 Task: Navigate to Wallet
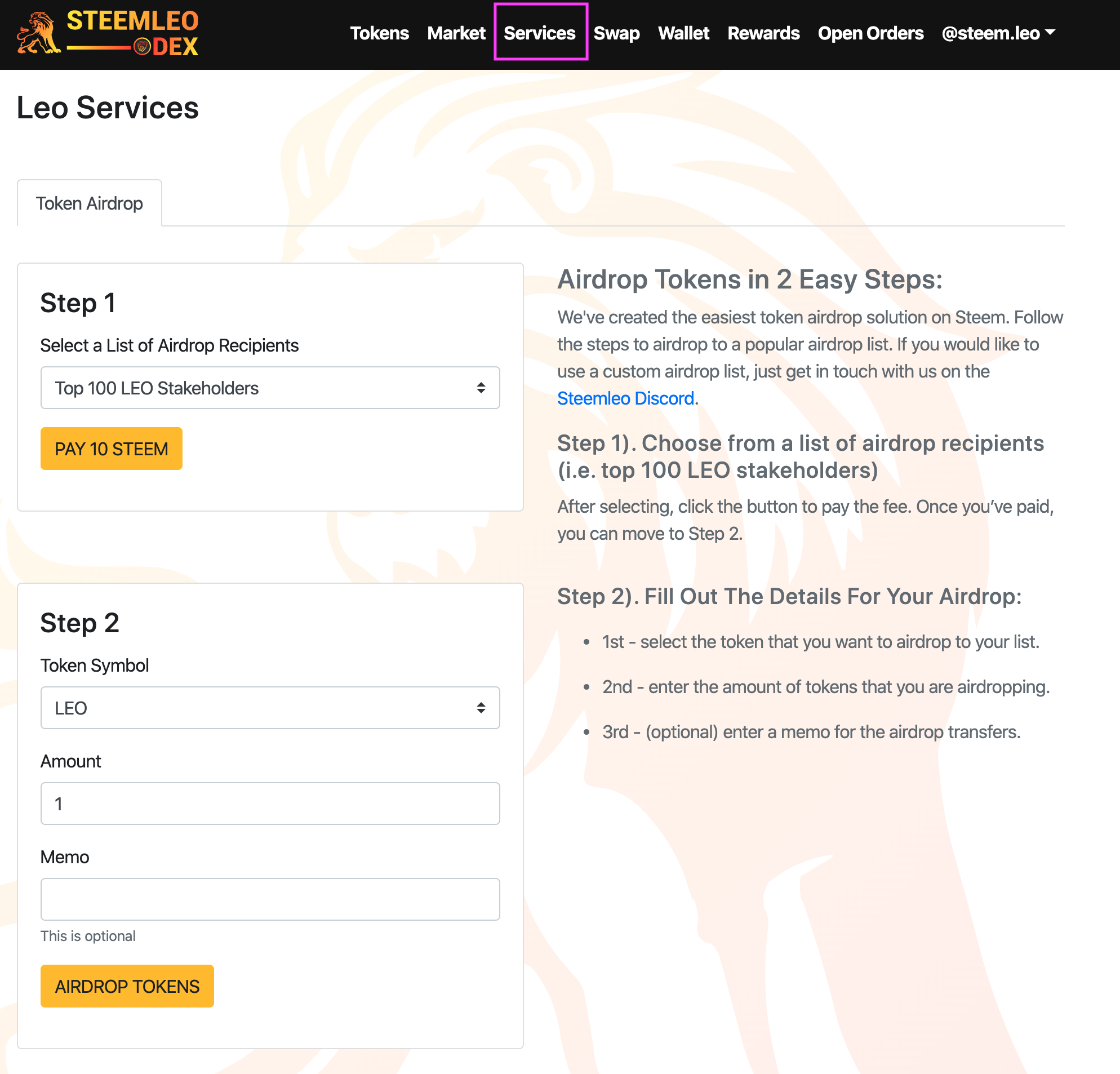(x=683, y=33)
